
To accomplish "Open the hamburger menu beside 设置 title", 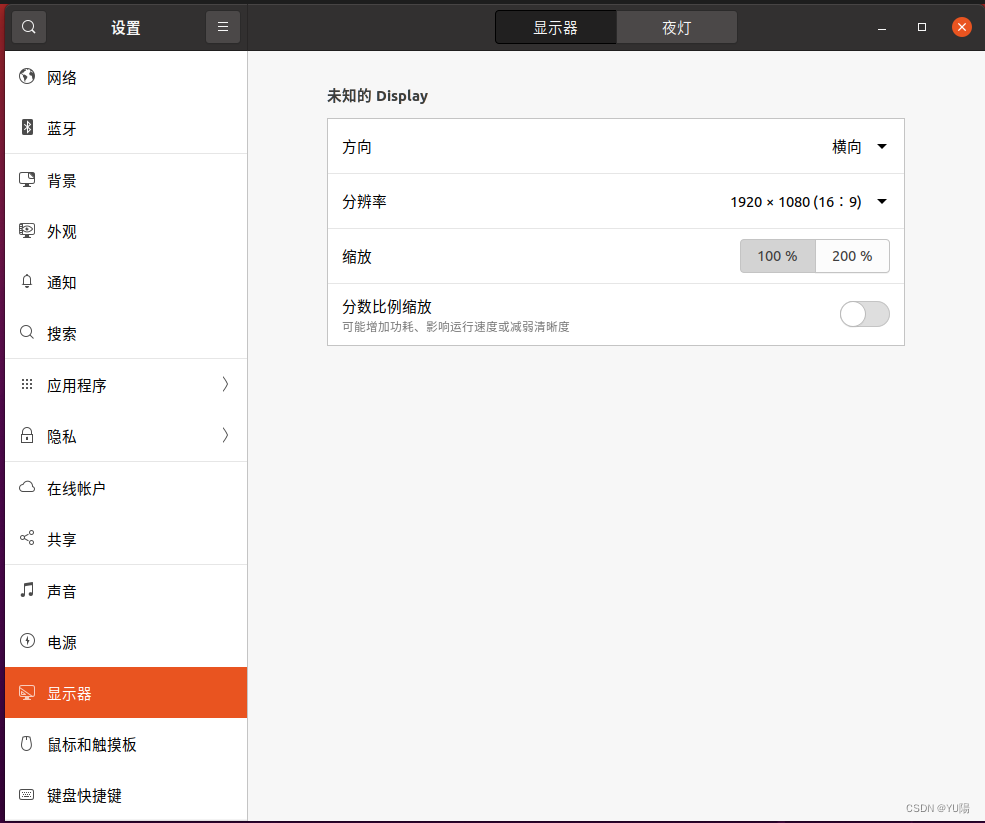I will (223, 27).
